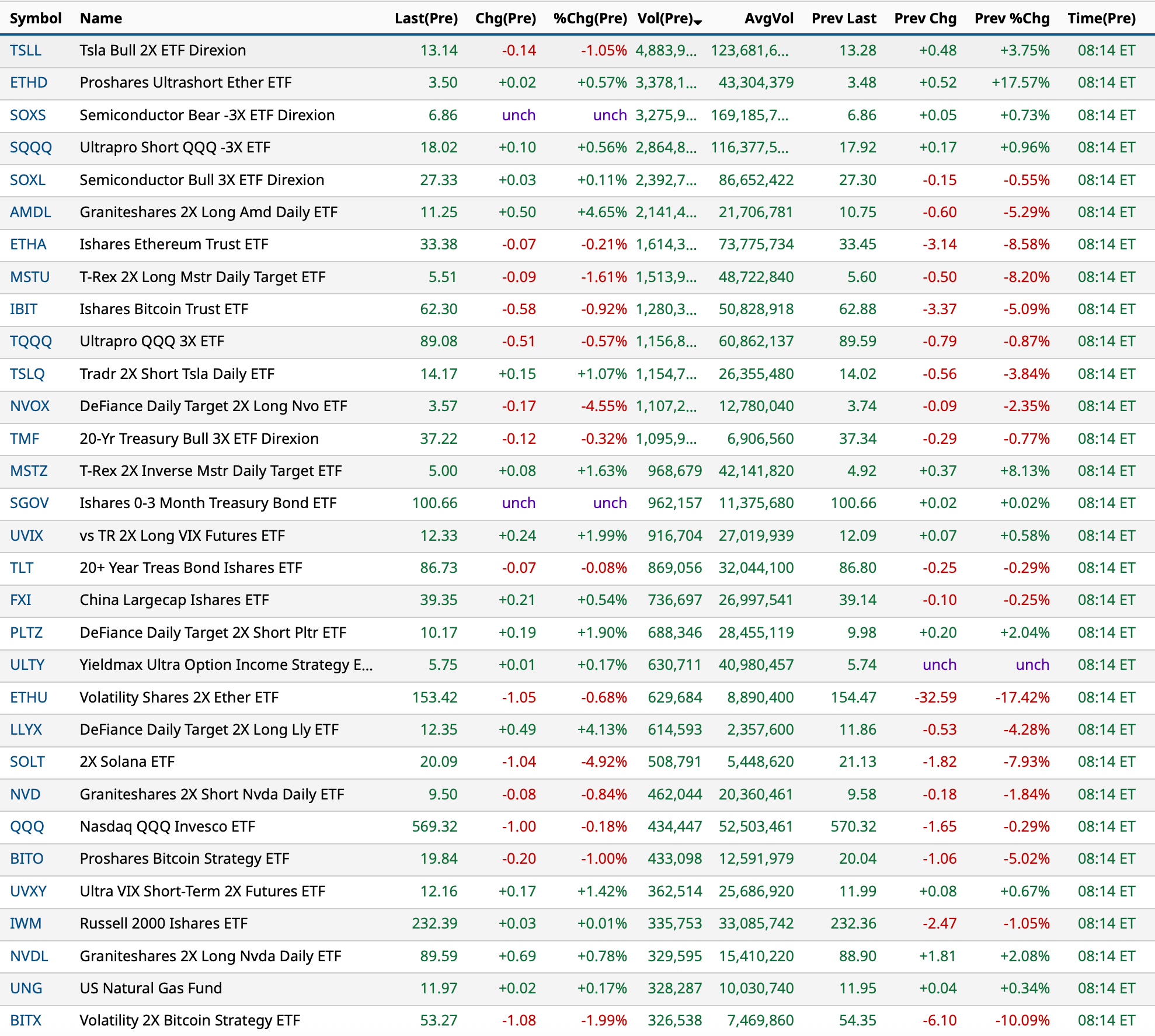Open the TSLL symbol link
Viewport: 1155px width, 1036px height.
coord(26,50)
